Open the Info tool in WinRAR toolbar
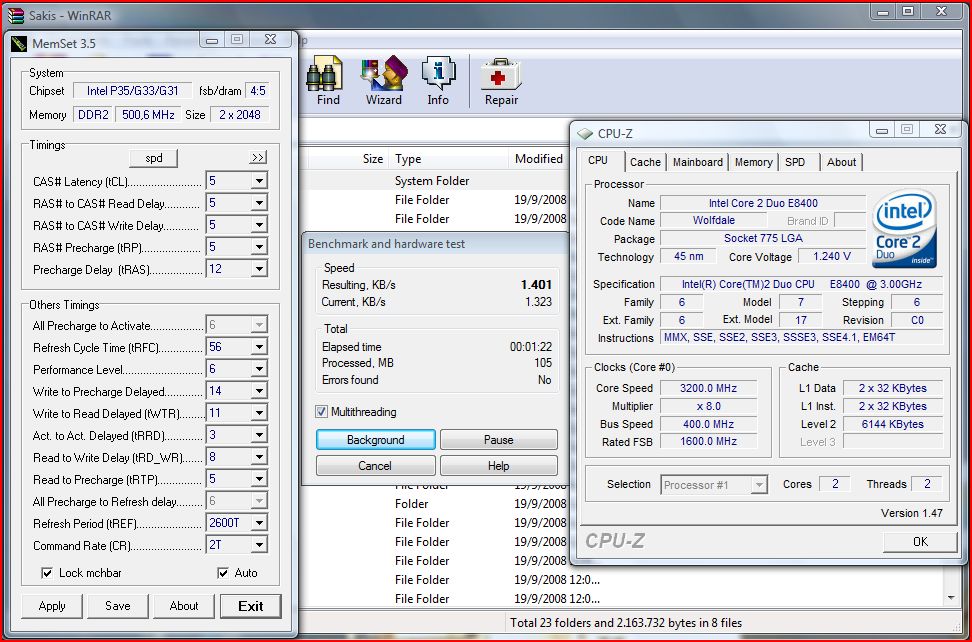The height and width of the screenshot is (642, 972). (438, 81)
